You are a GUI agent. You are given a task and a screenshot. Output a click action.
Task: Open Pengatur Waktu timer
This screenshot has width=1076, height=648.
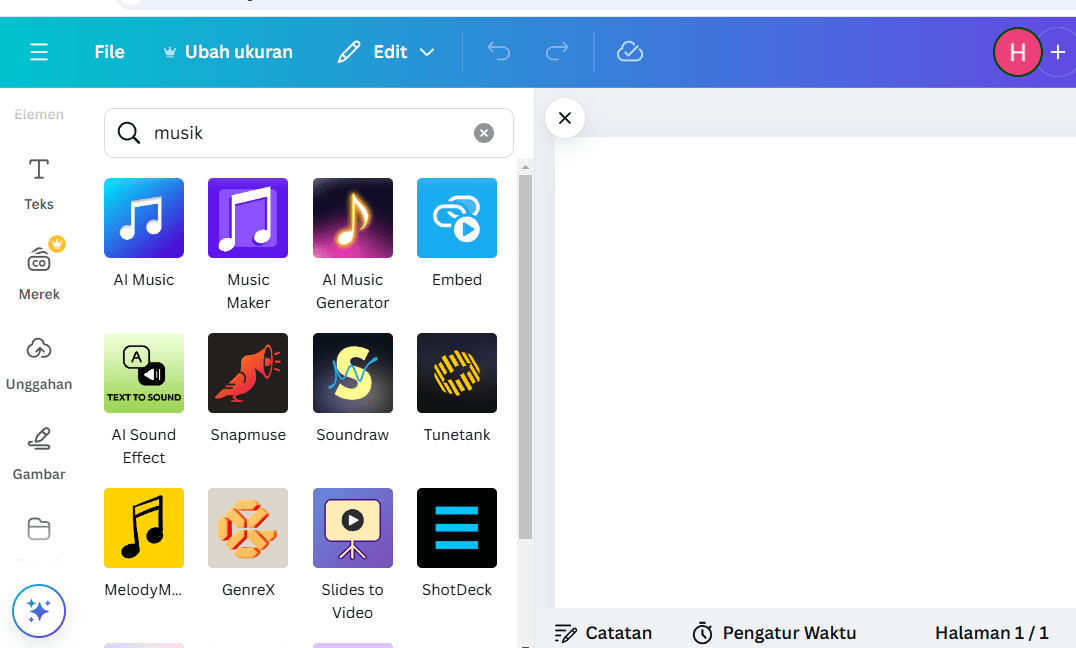click(774, 632)
